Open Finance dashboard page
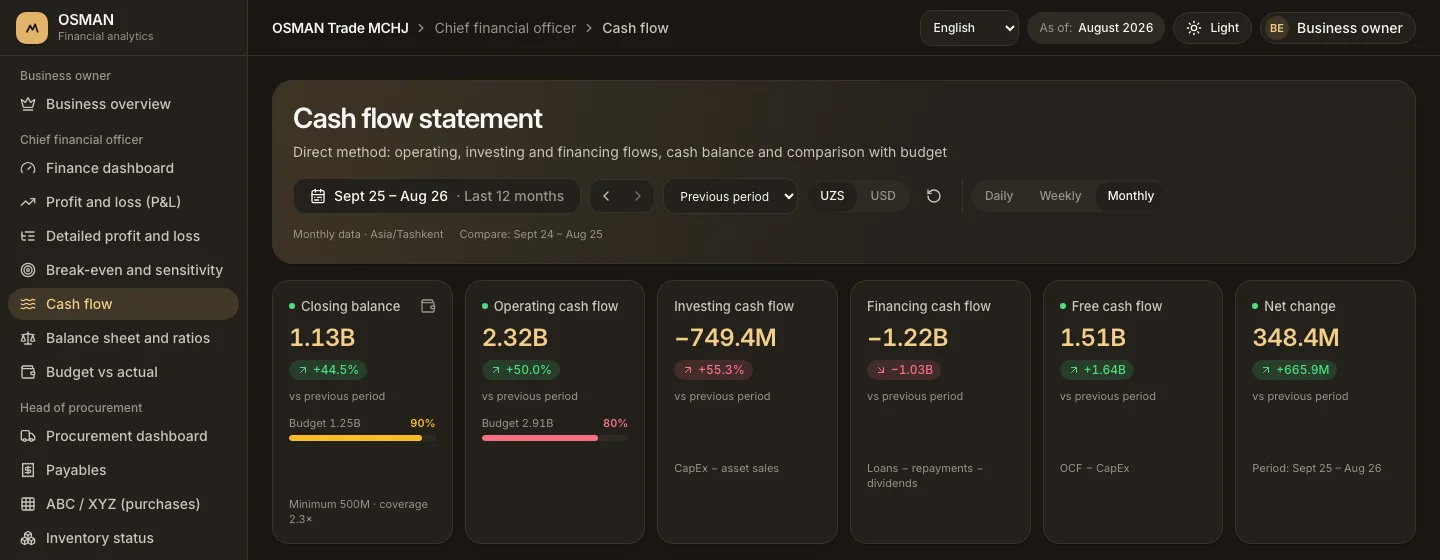 coord(123,168)
